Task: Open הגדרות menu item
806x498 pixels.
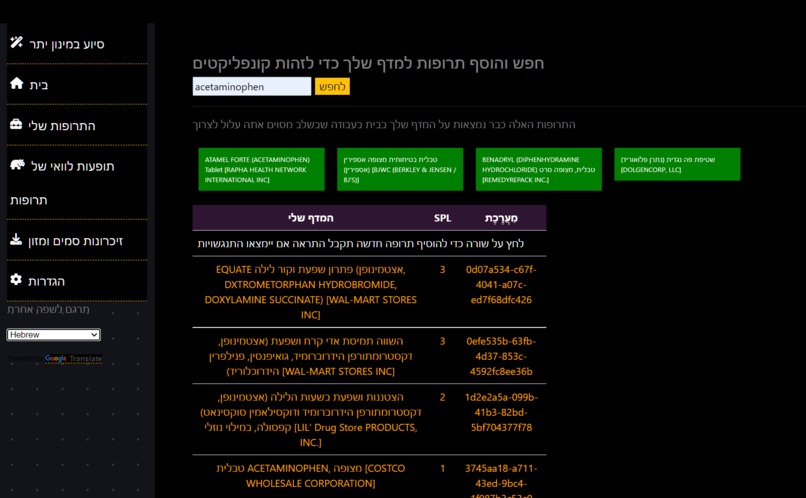Action: [x=77, y=281]
